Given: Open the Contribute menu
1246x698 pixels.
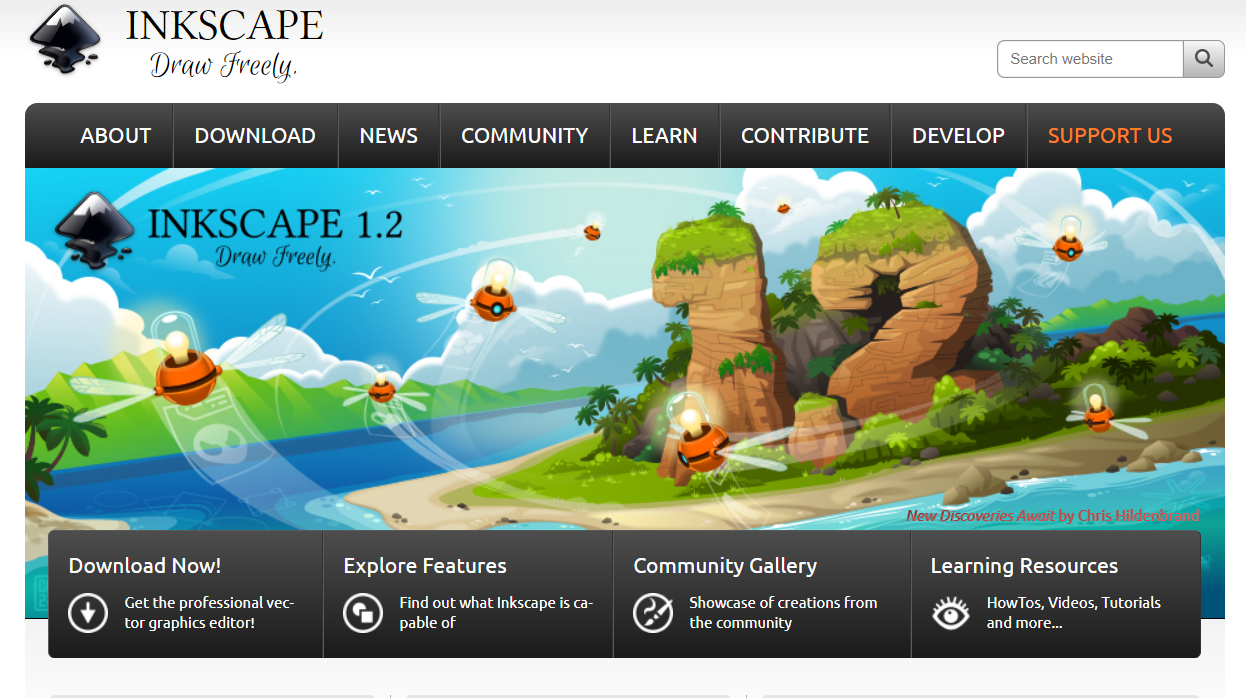Looking at the screenshot, I should [x=805, y=136].
